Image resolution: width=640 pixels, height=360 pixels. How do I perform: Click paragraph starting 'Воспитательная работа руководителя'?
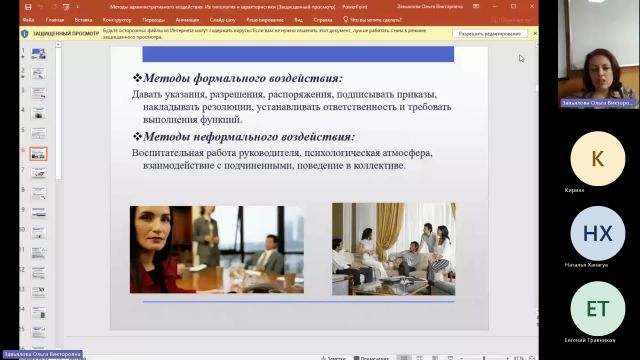click(282, 159)
